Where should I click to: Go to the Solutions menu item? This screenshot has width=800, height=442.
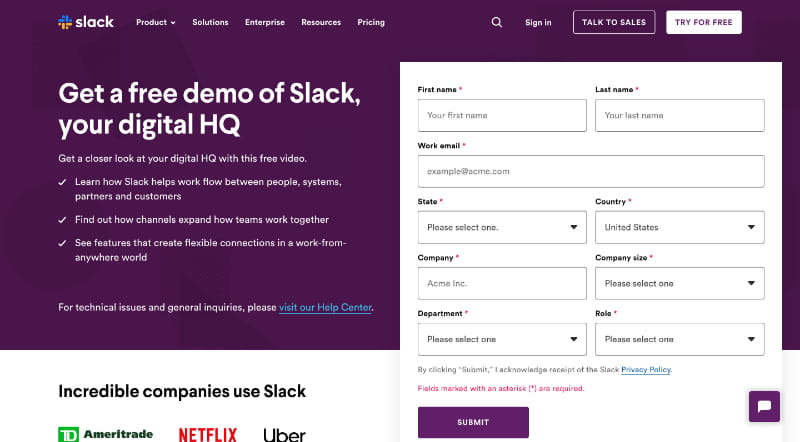pos(211,22)
